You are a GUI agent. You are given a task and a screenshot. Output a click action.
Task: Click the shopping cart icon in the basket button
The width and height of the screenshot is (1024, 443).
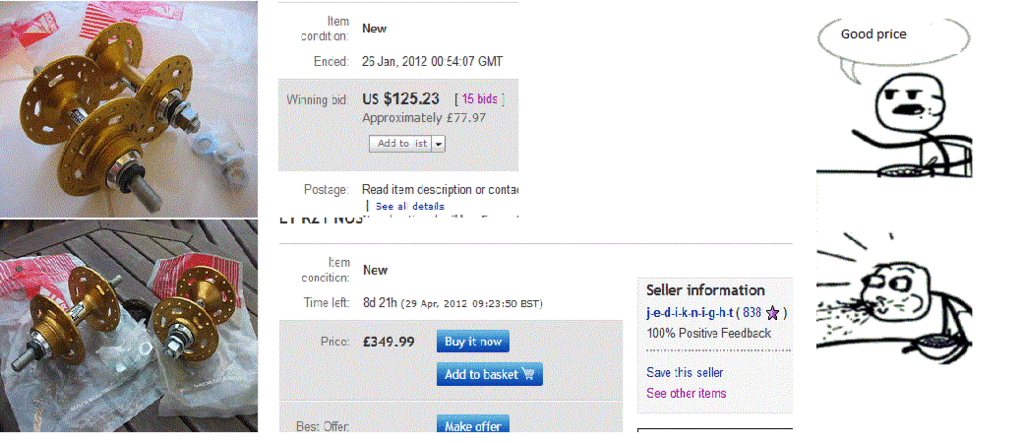tap(528, 374)
